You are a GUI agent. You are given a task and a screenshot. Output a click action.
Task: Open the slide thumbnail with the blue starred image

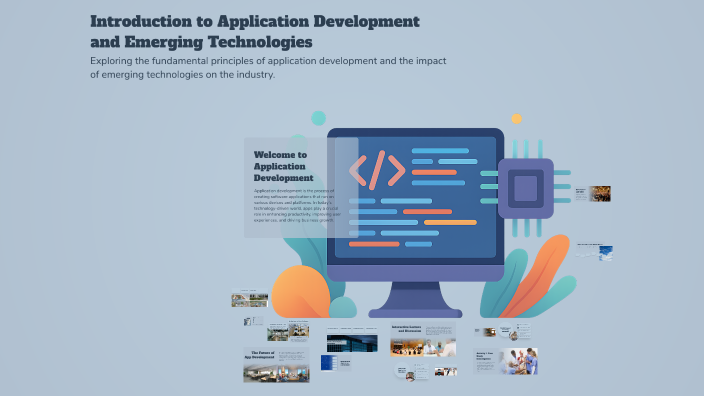coord(335,363)
